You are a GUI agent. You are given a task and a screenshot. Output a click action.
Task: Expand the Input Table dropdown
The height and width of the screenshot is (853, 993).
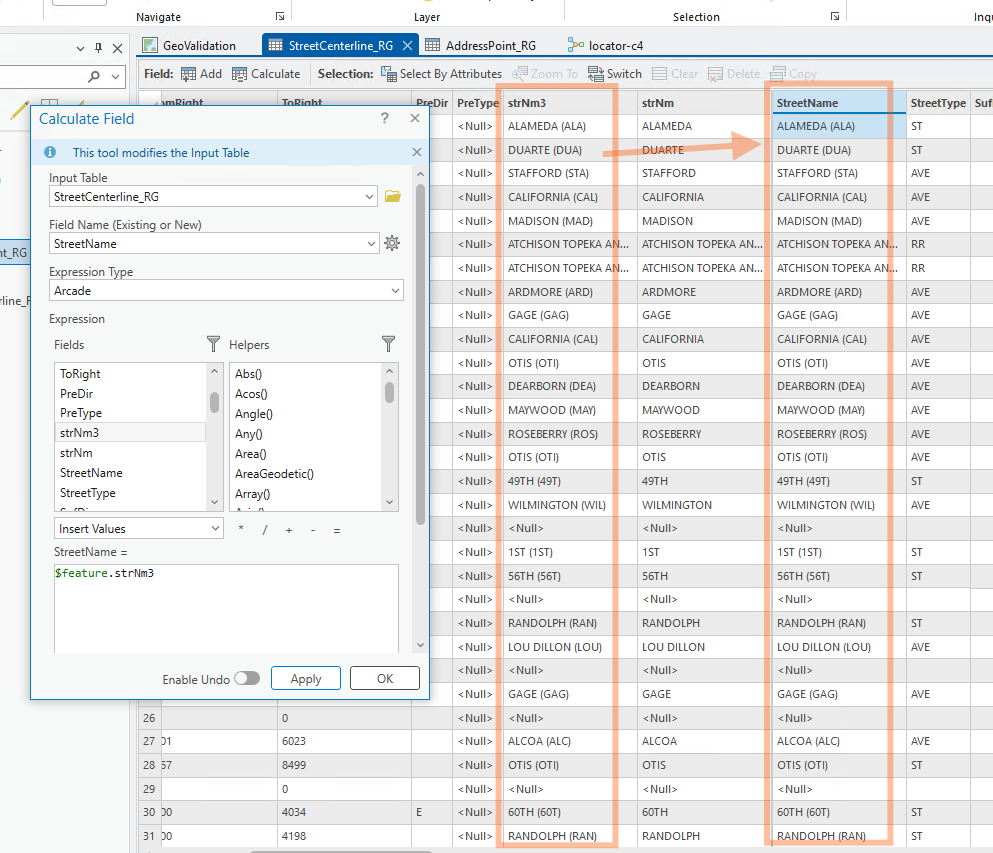[x=371, y=197]
